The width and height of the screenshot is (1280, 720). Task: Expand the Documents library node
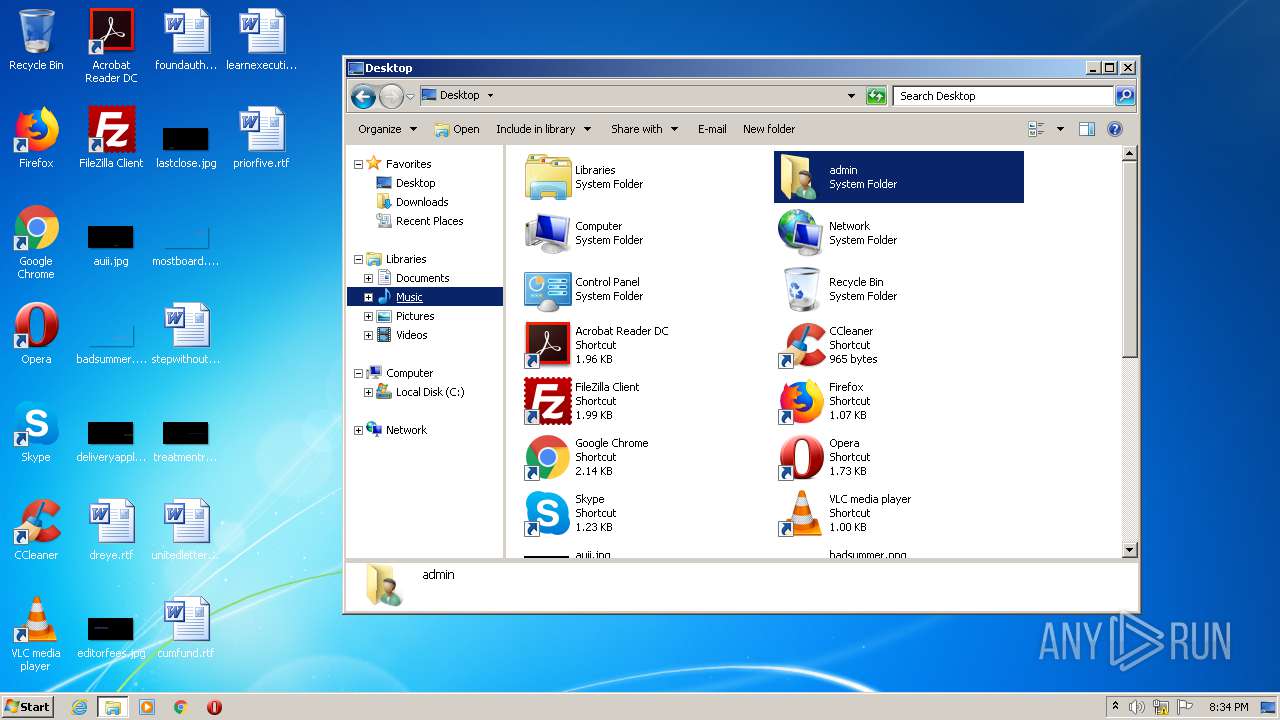click(x=368, y=278)
